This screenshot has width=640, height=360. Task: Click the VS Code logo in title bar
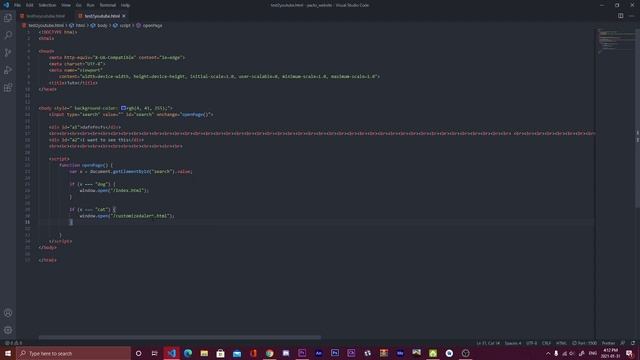(x=6, y=5)
